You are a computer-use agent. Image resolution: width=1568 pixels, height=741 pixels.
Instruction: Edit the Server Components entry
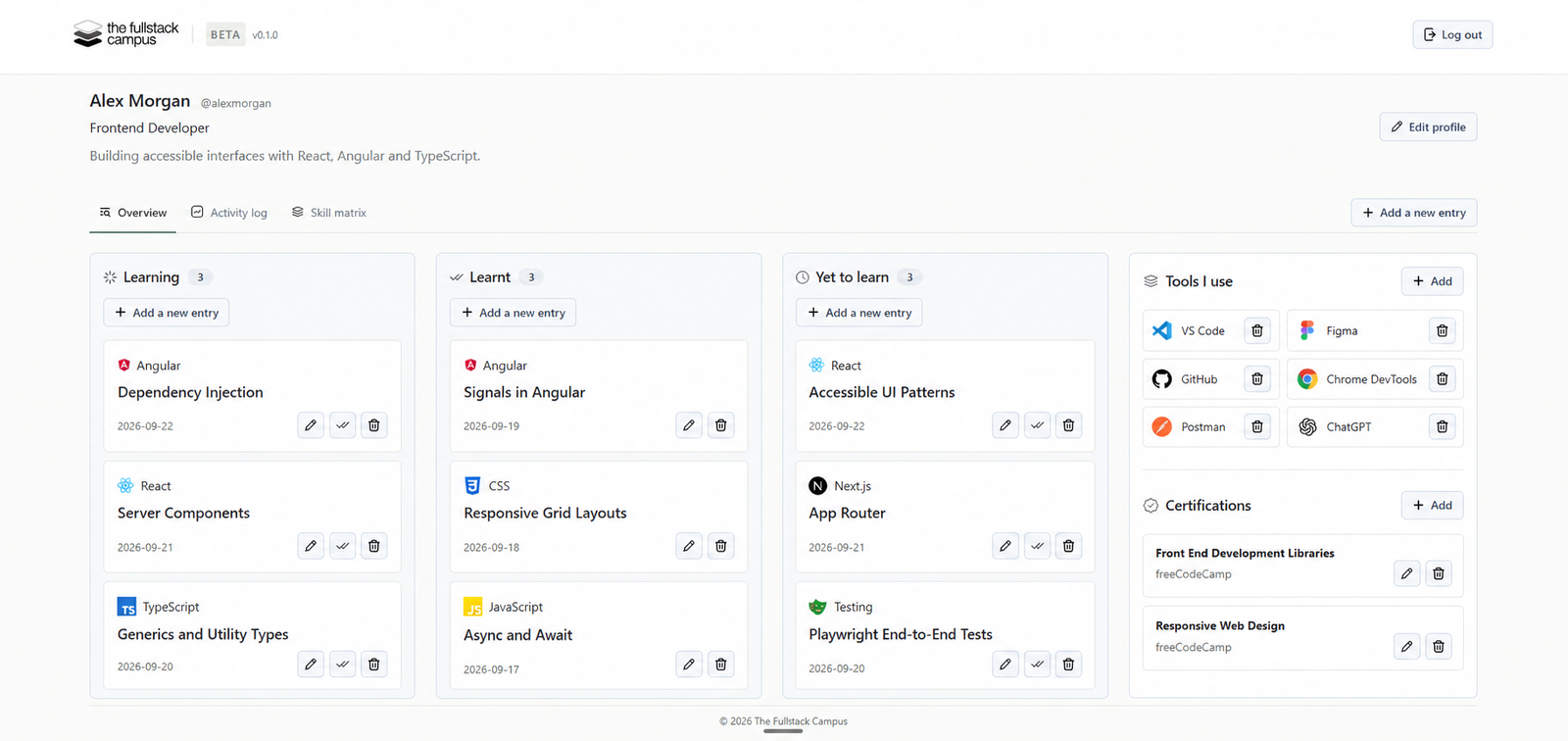coord(311,546)
